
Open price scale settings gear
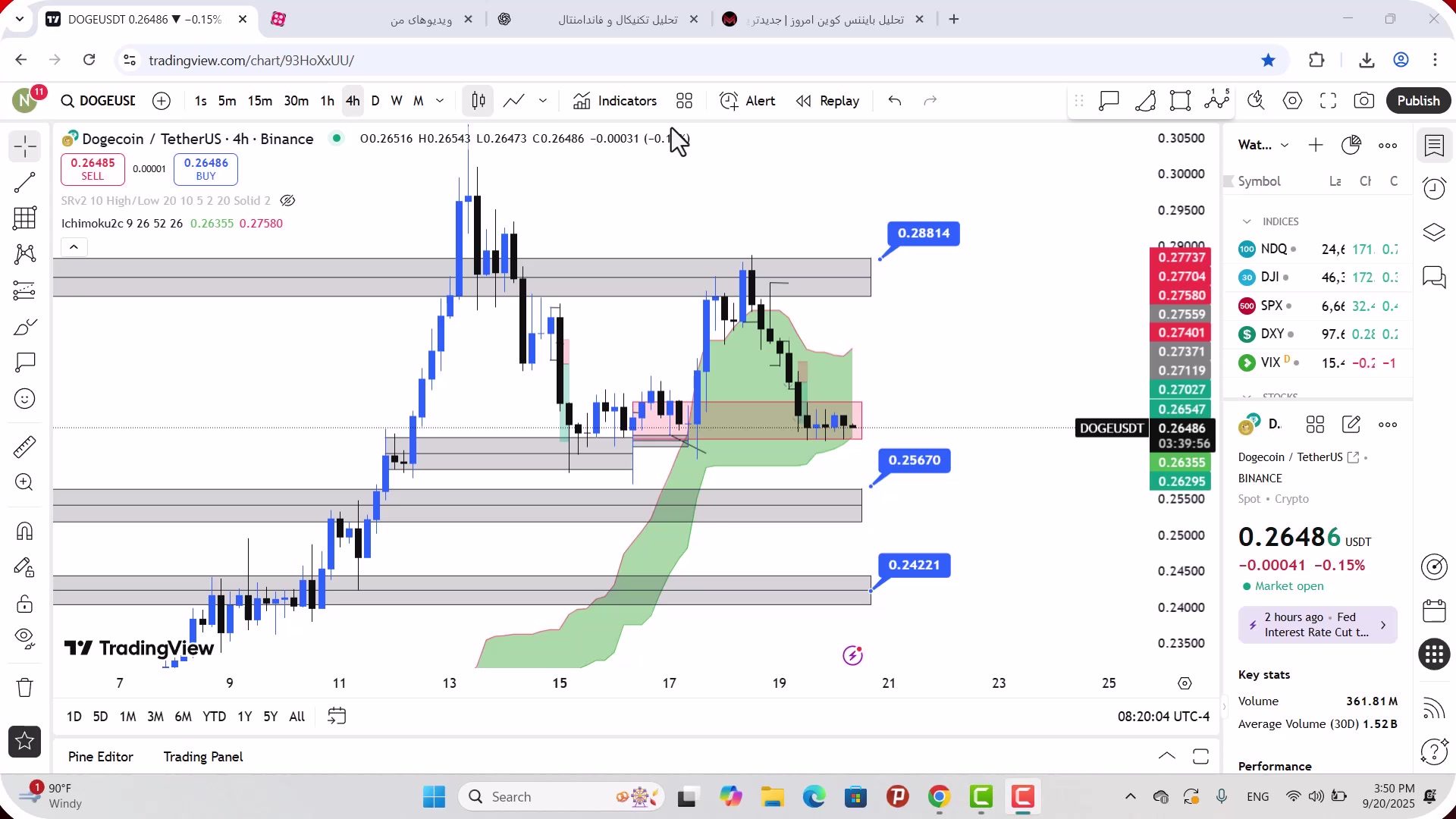click(x=1185, y=683)
